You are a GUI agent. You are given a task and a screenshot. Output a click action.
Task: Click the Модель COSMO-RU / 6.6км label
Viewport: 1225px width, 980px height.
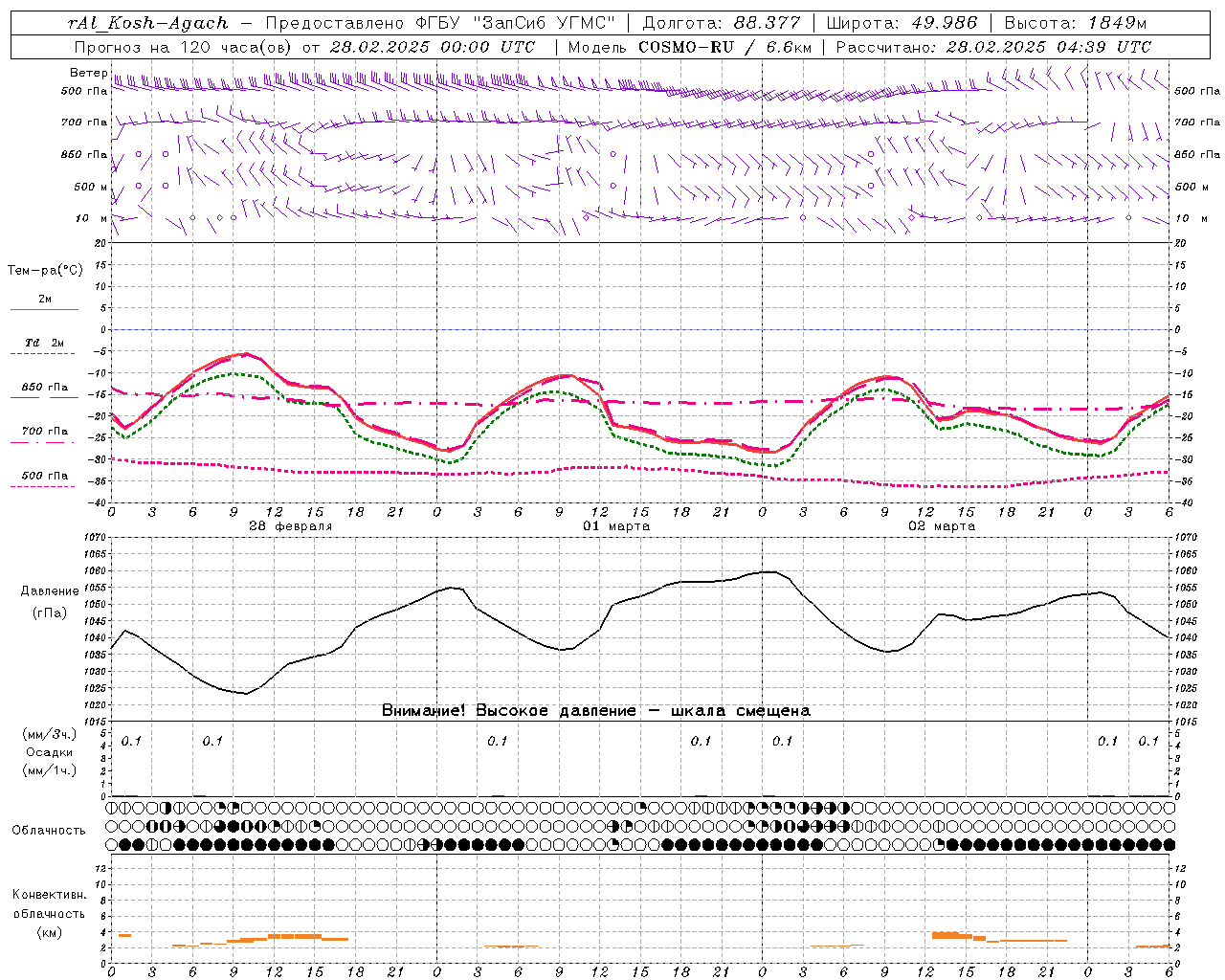tap(689, 47)
